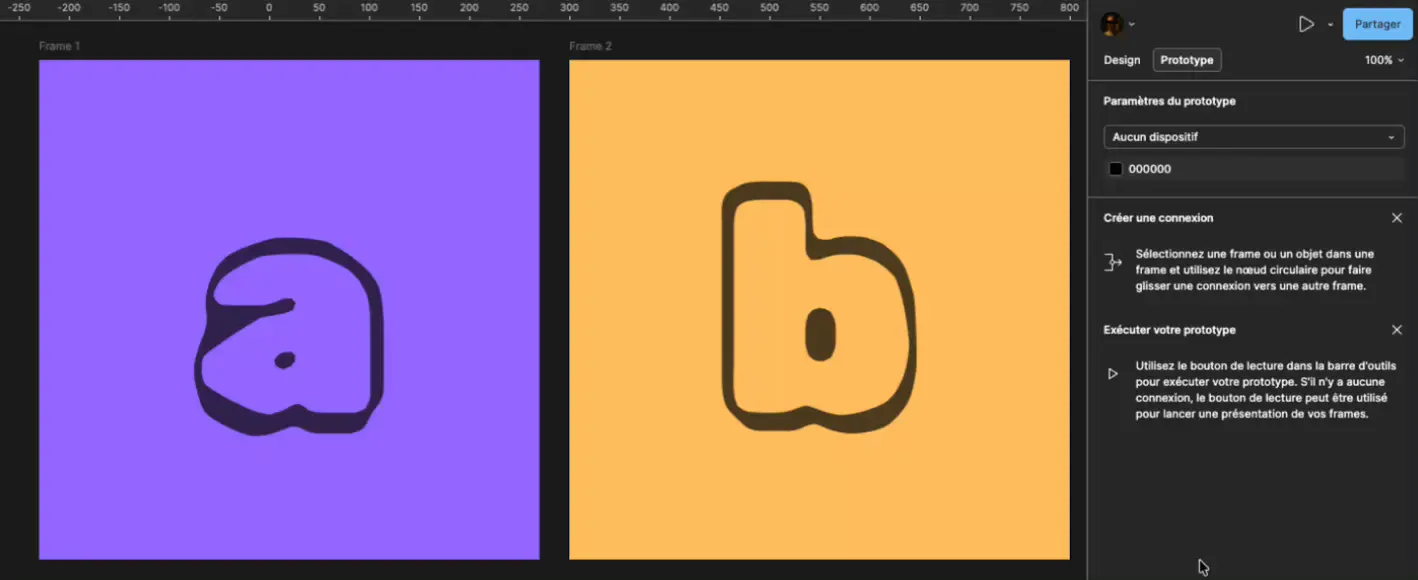Select the Frame 1 label

pos(59,46)
